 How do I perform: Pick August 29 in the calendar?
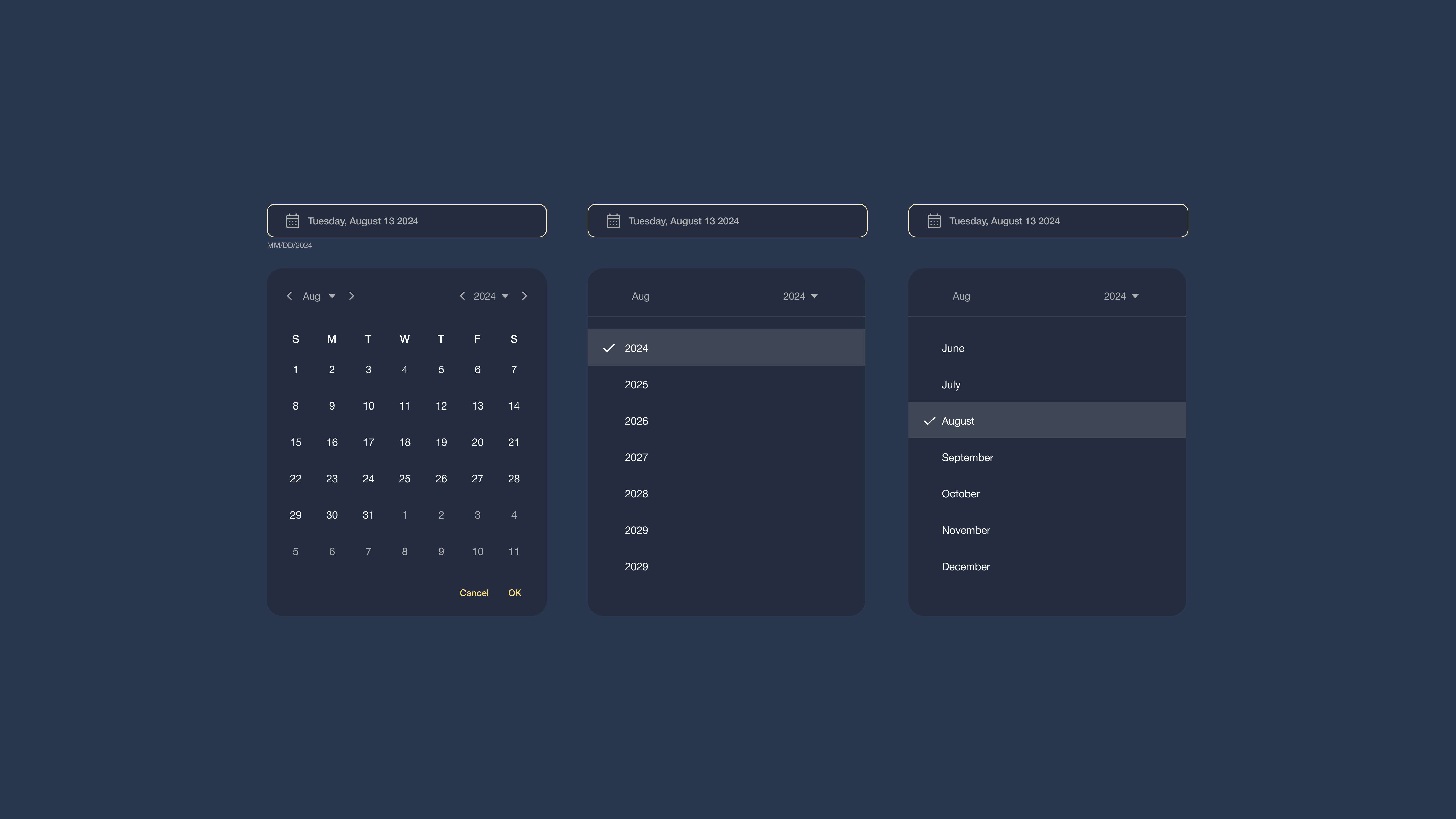[295, 515]
